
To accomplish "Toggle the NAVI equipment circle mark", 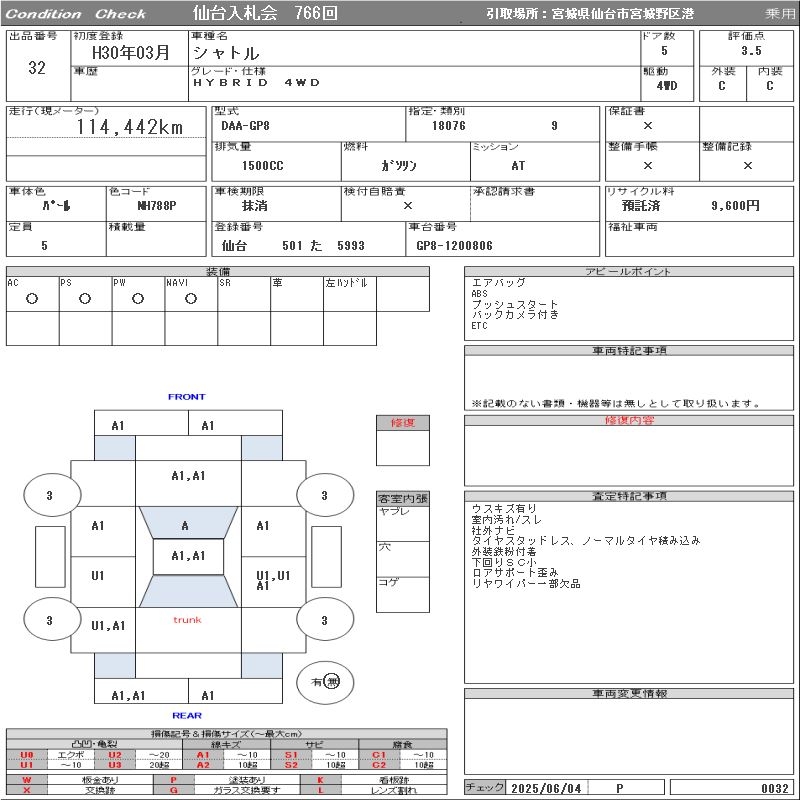I will 191,299.
